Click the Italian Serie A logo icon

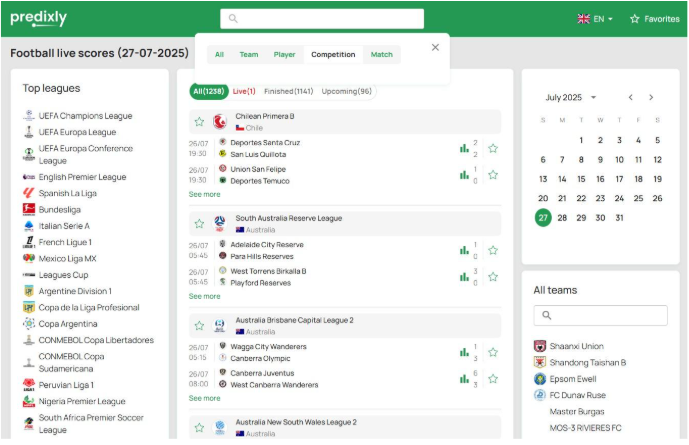point(29,226)
